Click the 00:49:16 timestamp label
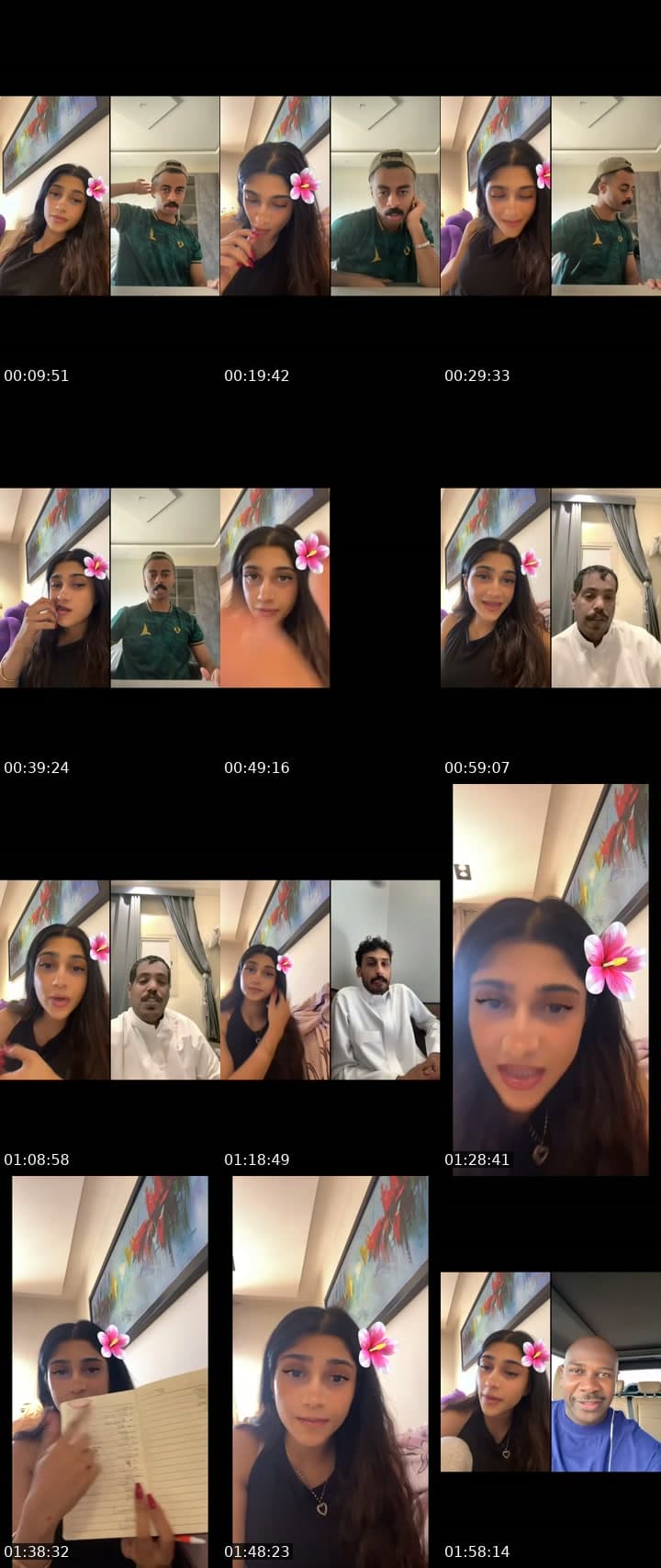The width and height of the screenshot is (661, 1568). 257,767
